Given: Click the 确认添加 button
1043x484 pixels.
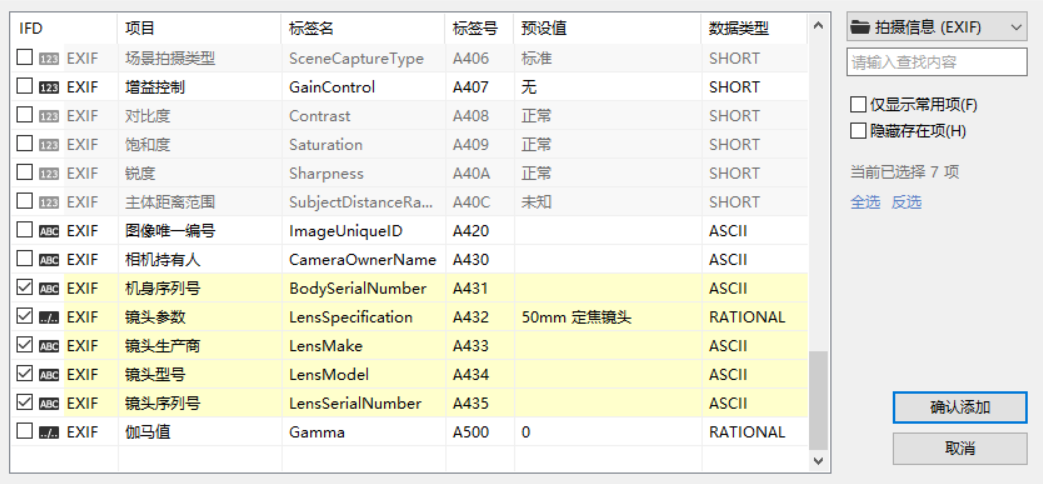Looking at the screenshot, I should 959,407.
